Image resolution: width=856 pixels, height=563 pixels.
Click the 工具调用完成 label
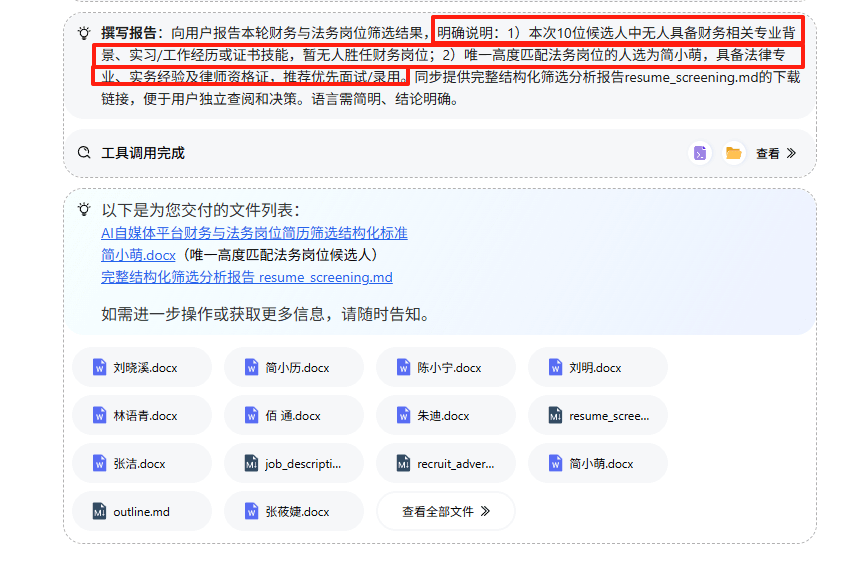pyautogui.click(x=143, y=153)
